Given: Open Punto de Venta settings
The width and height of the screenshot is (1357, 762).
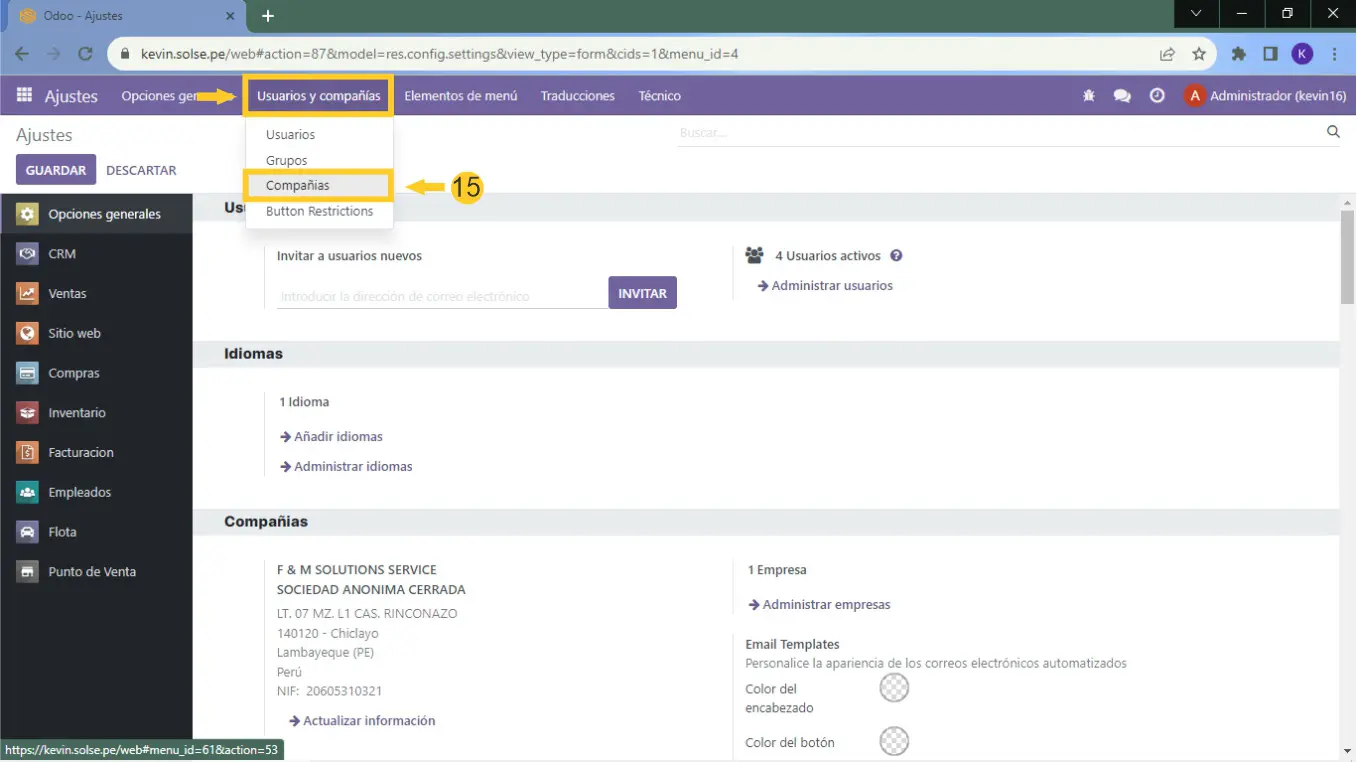Looking at the screenshot, I should [92, 572].
